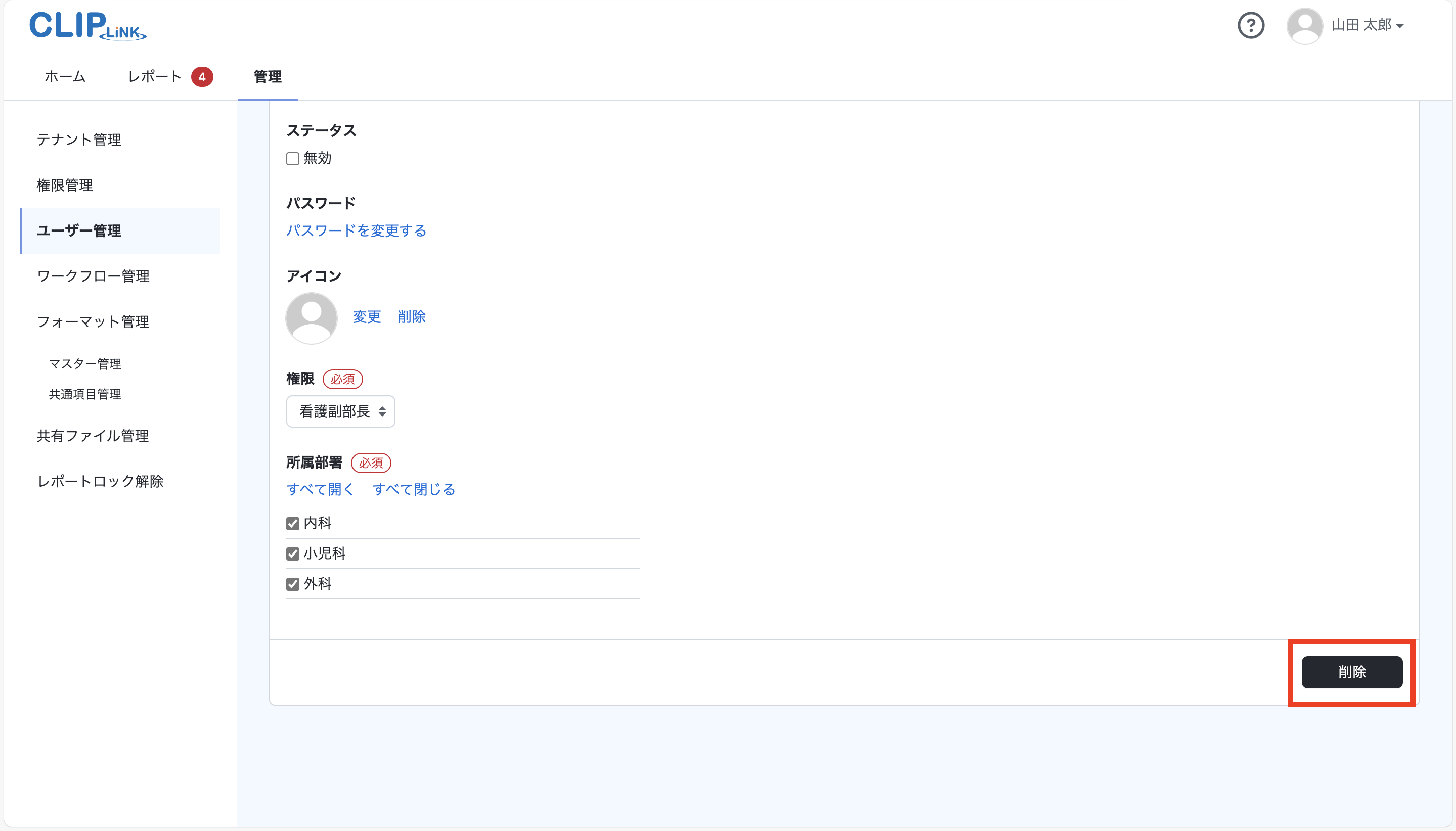Open 共有ファイル管理 in the sidebar
This screenshot has width=1456, height=831.
(x=93, y=436)
